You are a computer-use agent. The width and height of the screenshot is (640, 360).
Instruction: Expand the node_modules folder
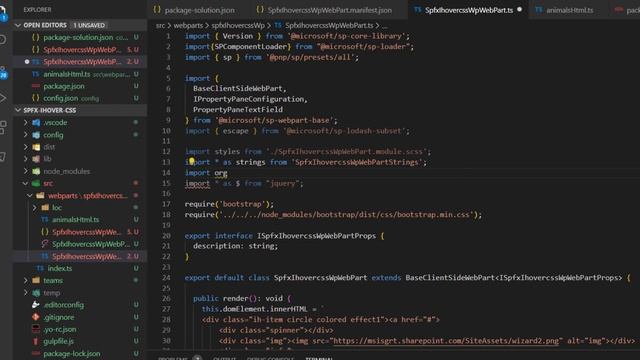(26, 171)
